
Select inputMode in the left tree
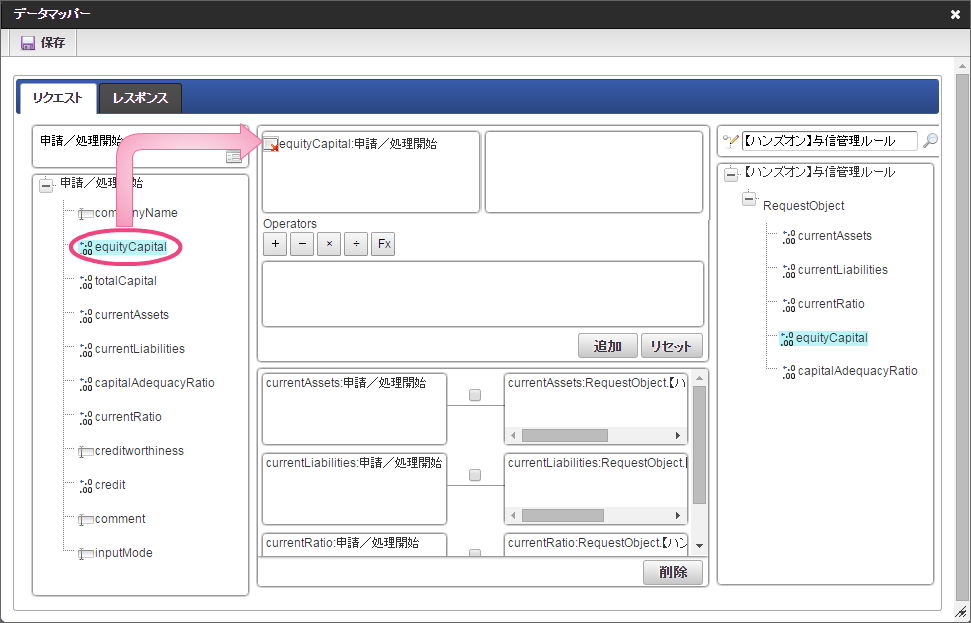coord(124,553)
